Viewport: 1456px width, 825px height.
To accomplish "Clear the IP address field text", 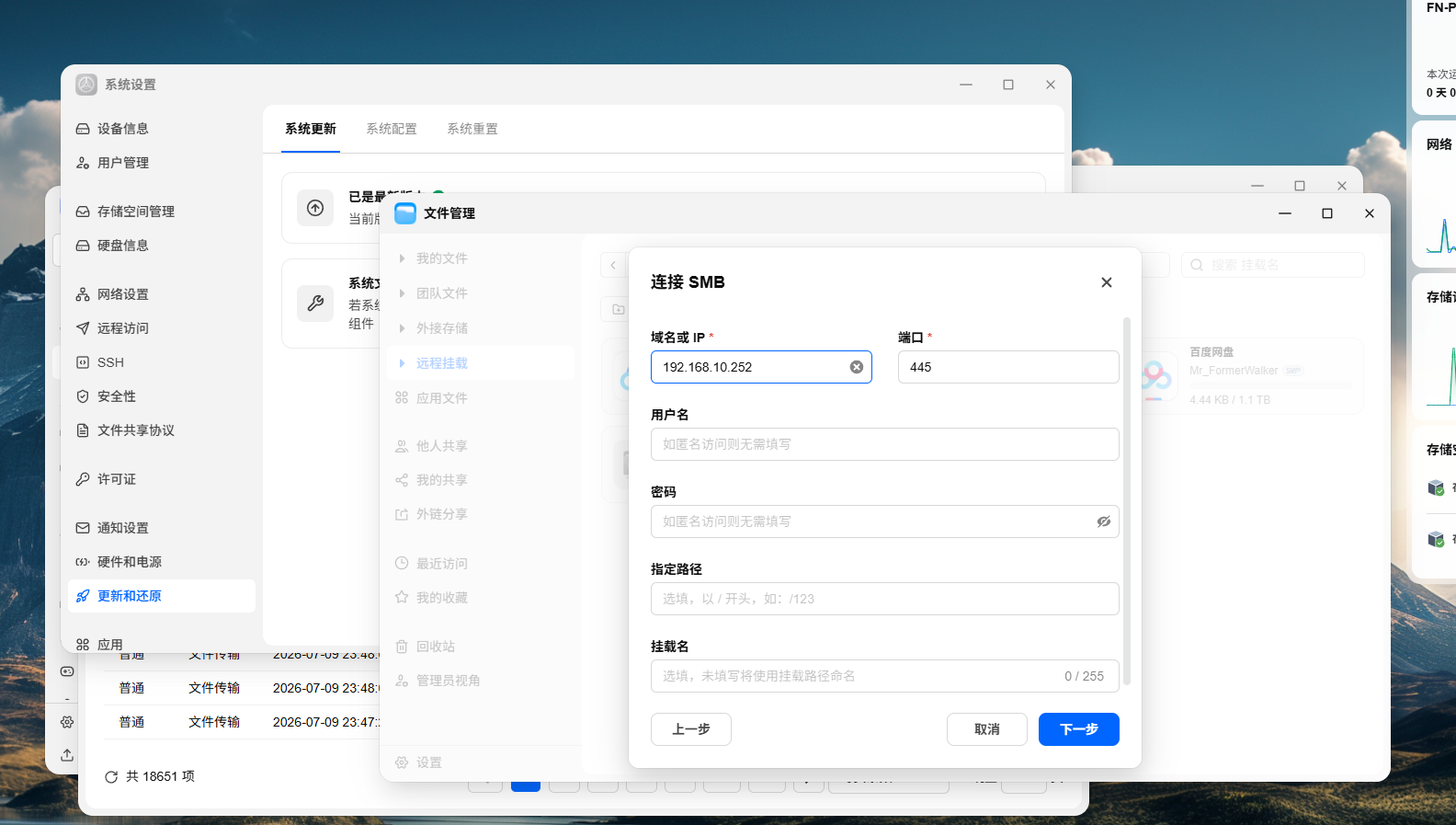I will (x=857, y=367).
